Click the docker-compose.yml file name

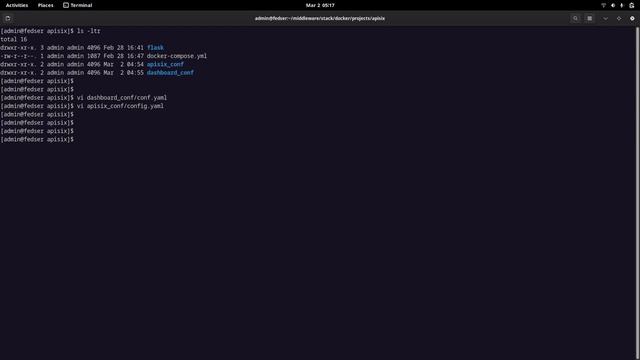pyautogui.click(x=177, y=56)
